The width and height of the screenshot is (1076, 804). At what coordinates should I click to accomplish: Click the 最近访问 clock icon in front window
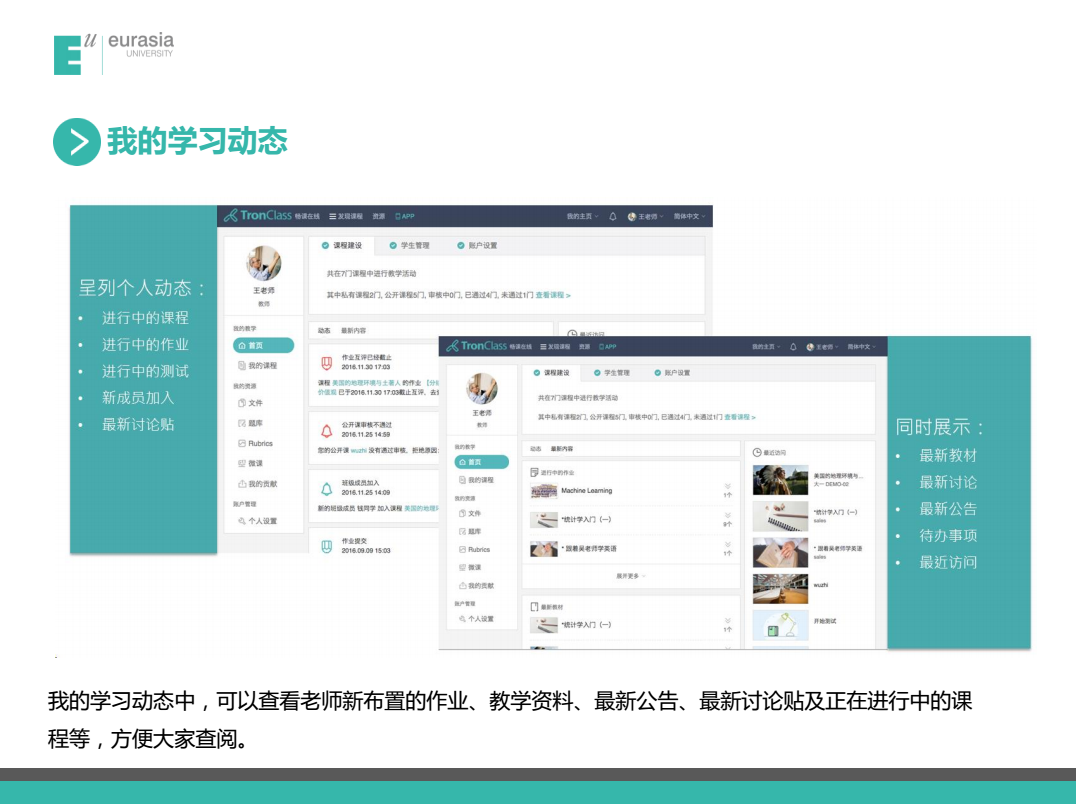(757, 453)
